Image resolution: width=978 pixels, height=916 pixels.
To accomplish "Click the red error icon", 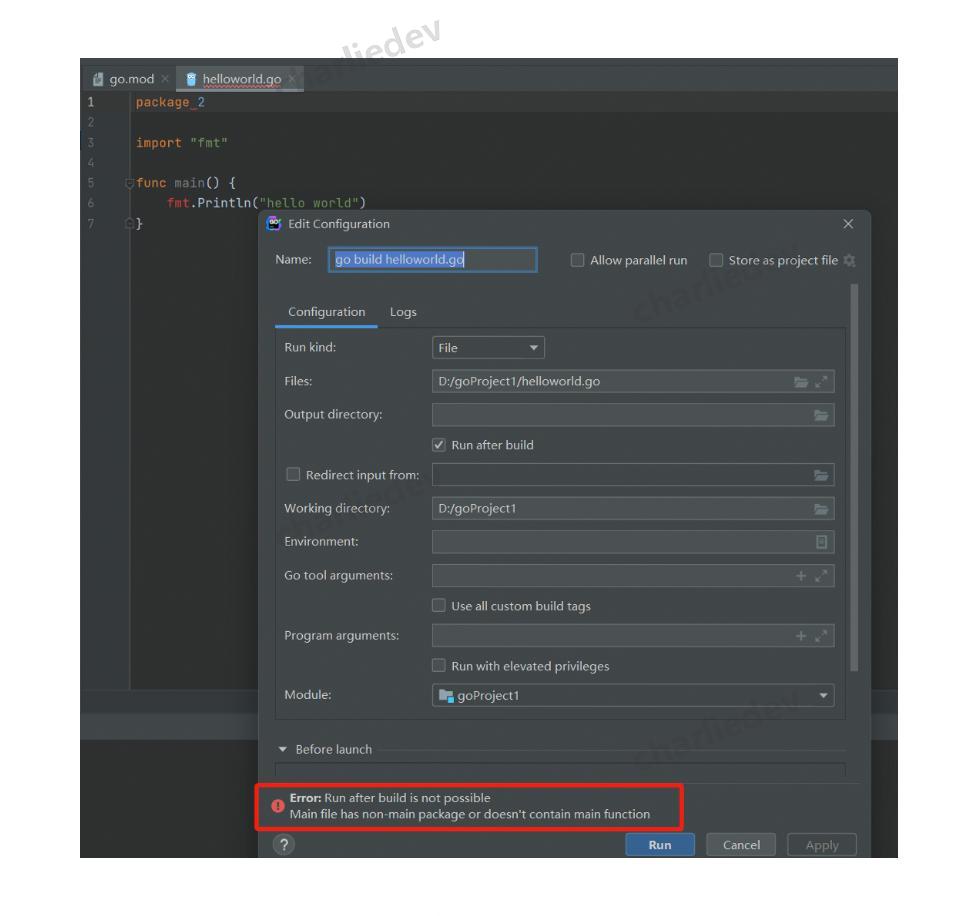I will click(x=278, y=806).
